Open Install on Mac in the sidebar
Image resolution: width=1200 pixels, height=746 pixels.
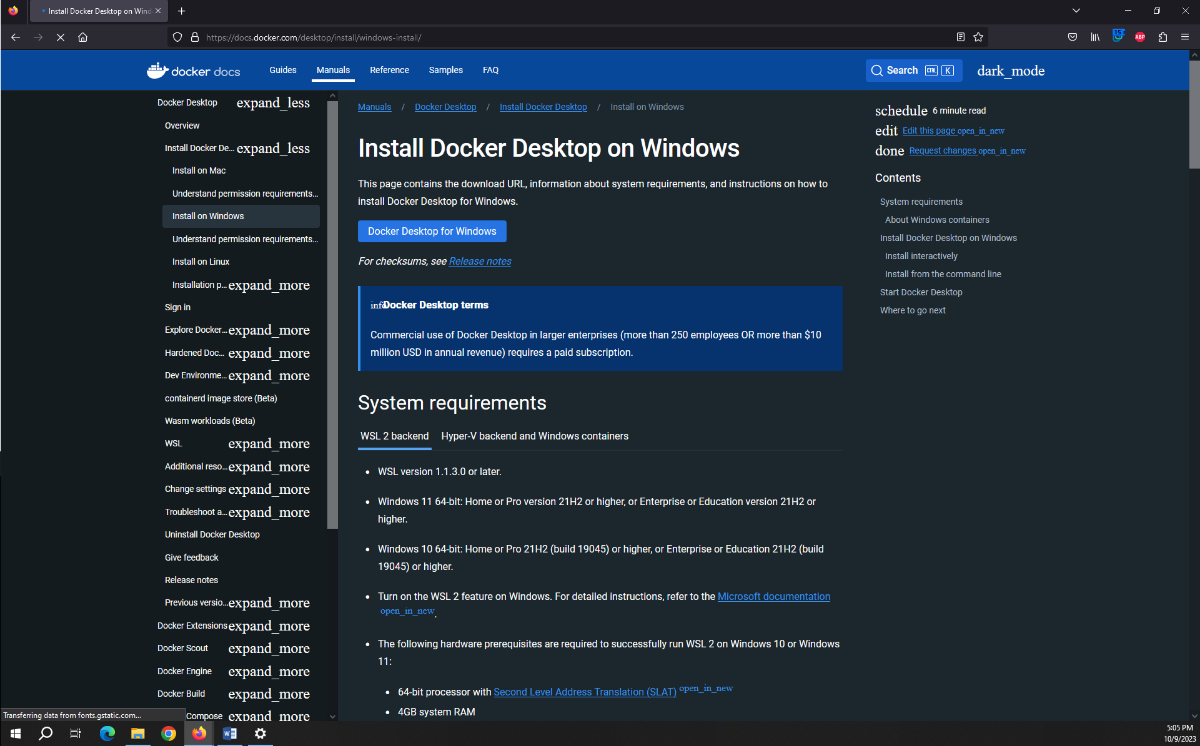pos(199,171)
